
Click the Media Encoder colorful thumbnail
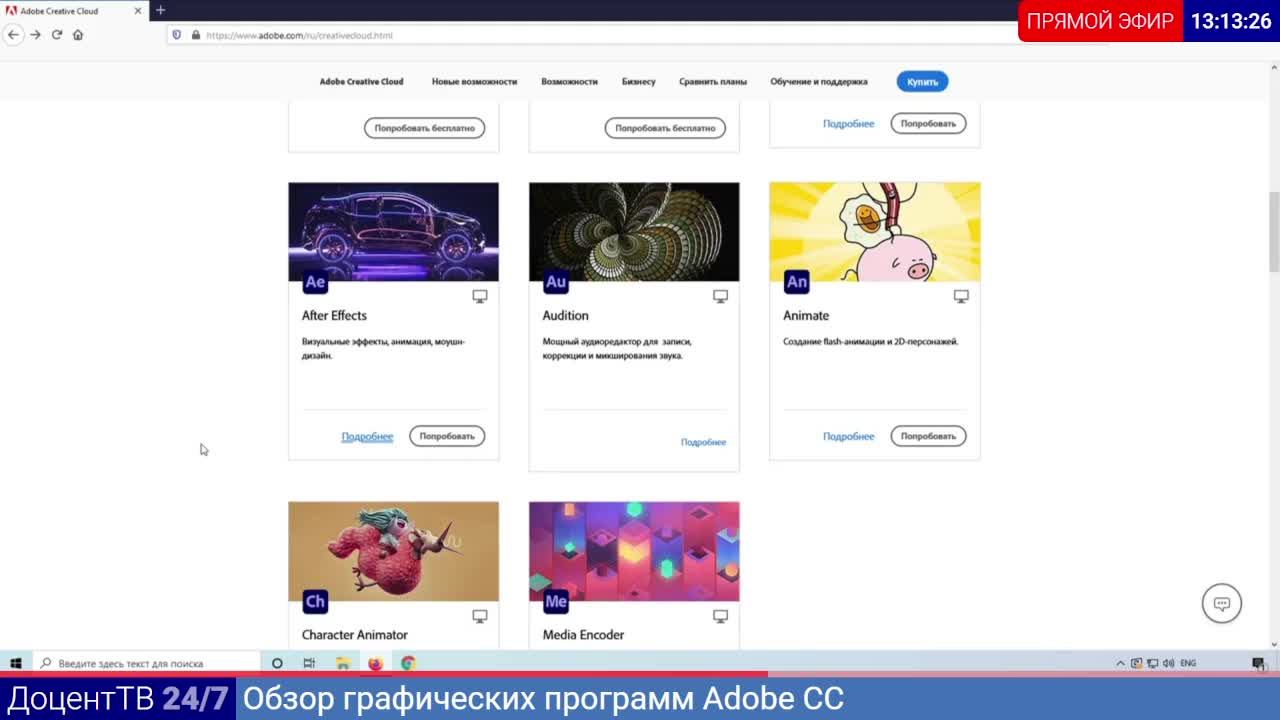click(x=634, y=551)
